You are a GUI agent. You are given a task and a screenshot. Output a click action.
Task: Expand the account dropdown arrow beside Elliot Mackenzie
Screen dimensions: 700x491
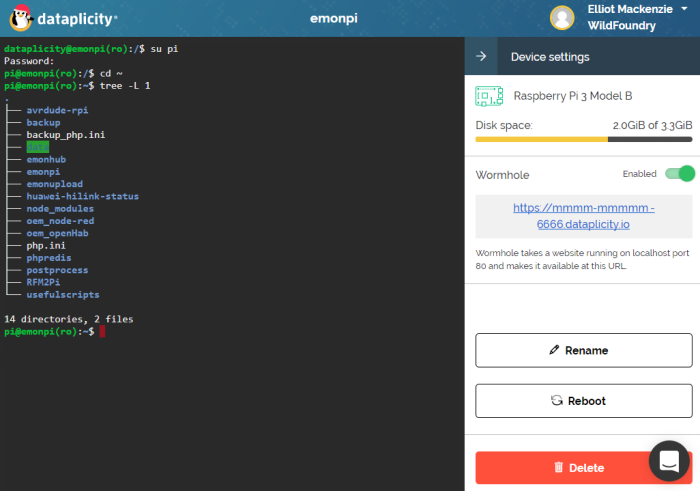(684, 8)
